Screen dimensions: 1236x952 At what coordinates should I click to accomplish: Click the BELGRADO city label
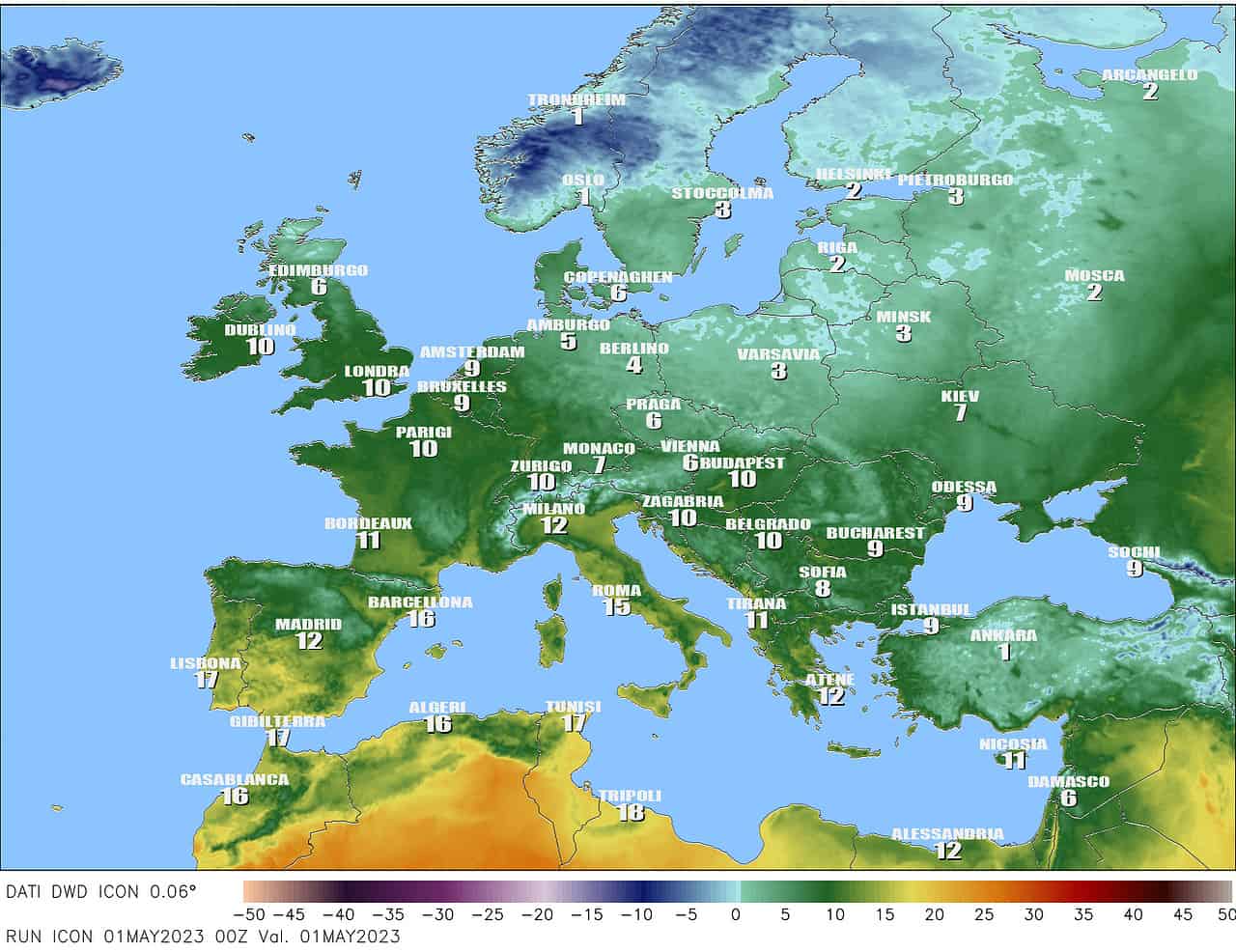768,524
